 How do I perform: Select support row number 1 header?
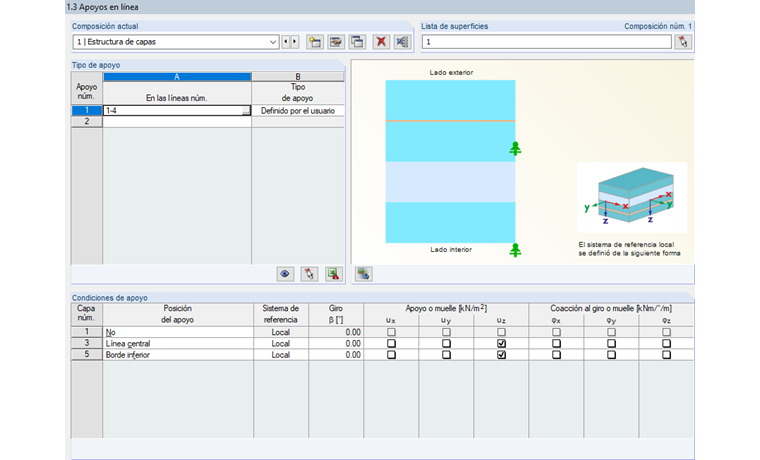[x=87, y=111]
